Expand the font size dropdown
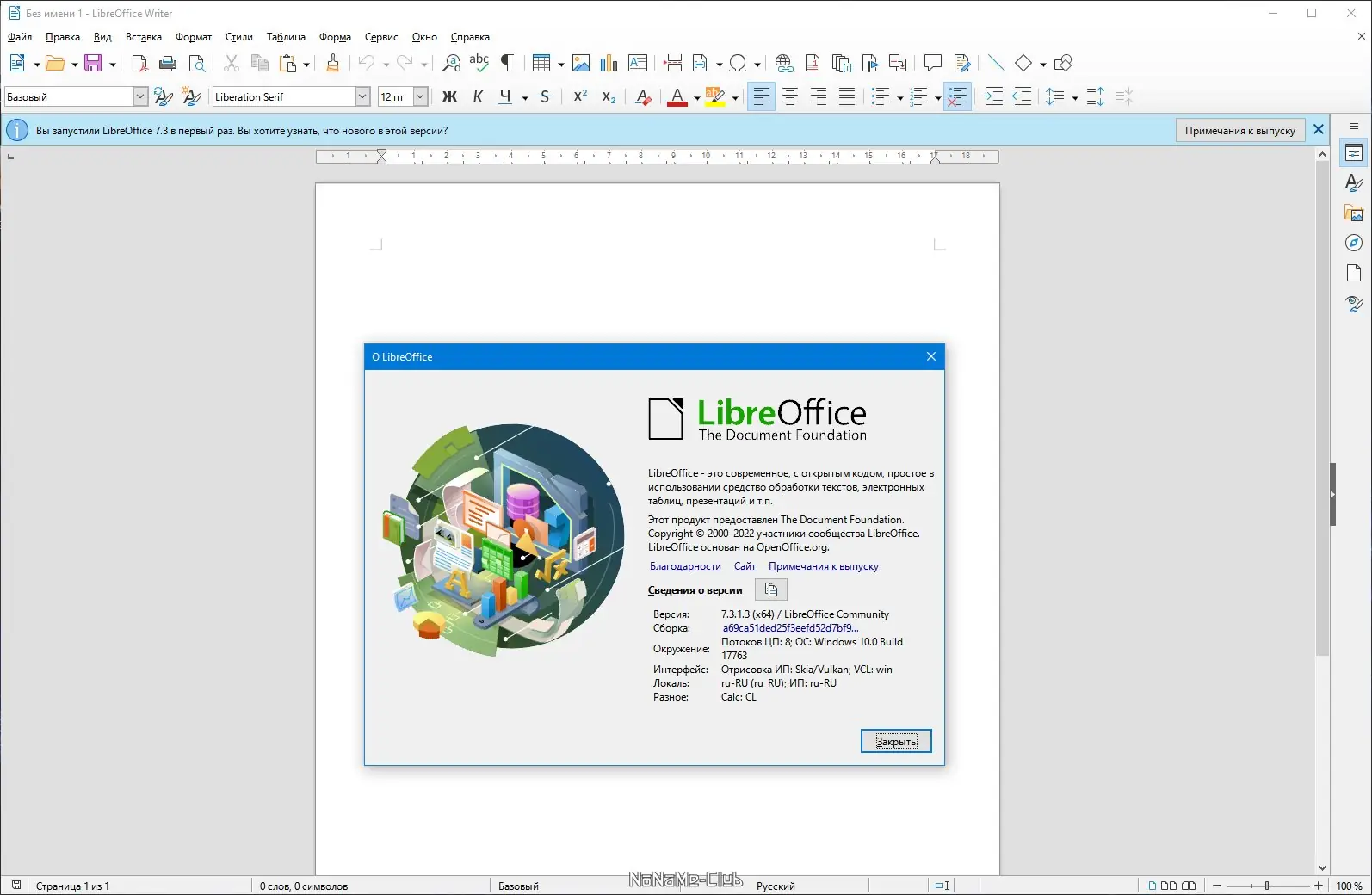 pyautogui.click(x=420, y=96)
